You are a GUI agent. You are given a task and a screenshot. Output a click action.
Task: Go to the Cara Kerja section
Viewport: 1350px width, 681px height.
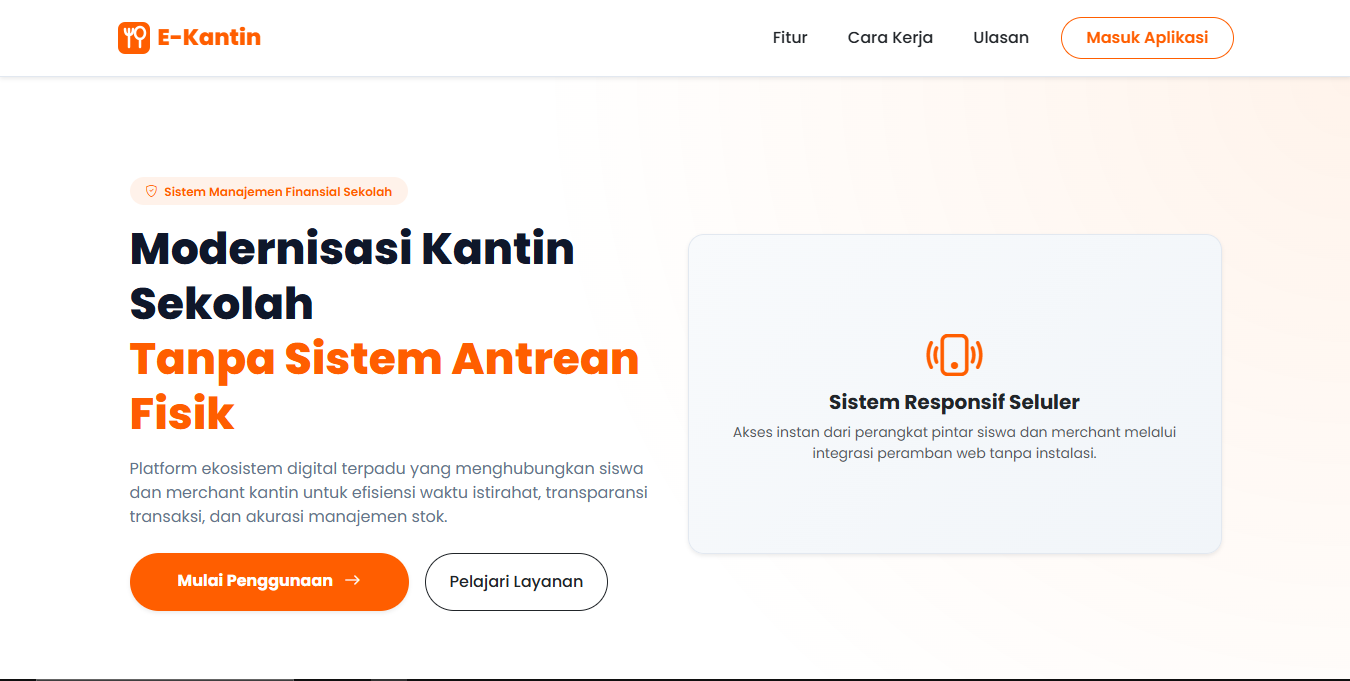point(890,38)
